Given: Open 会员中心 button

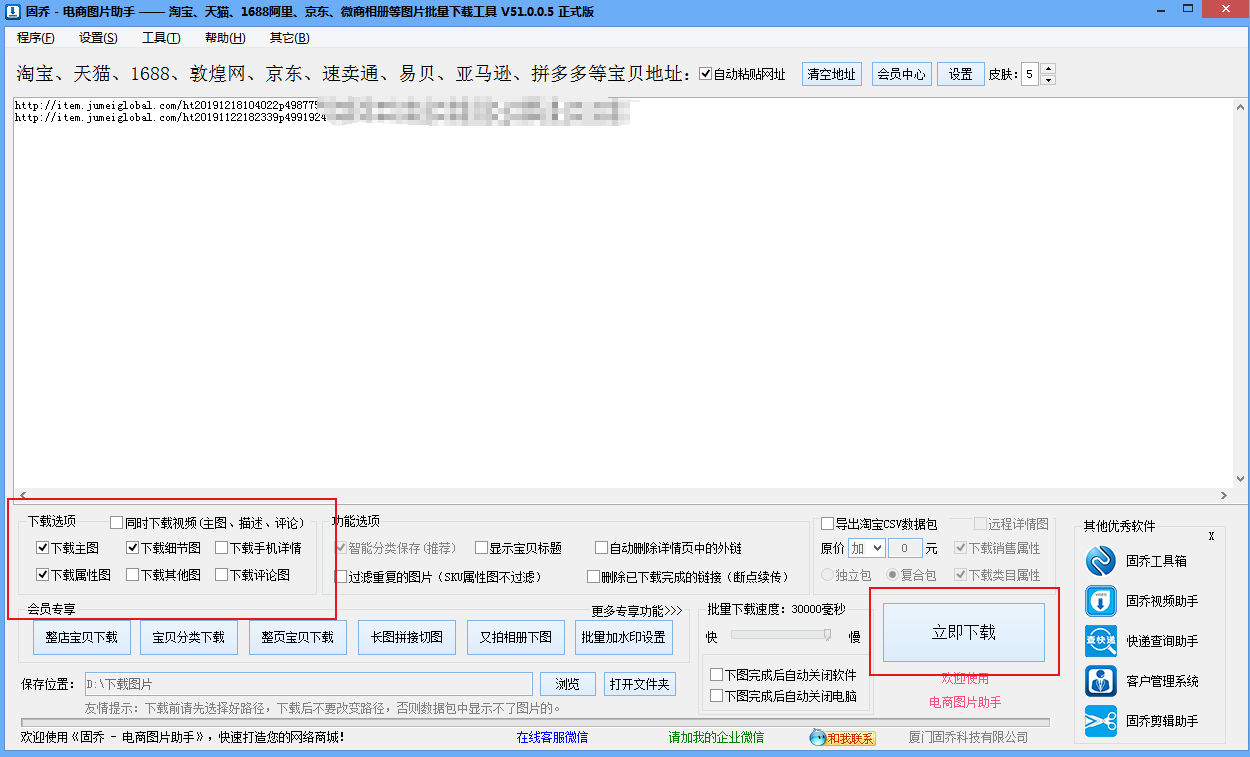Looking at the screenshot, I should (901, 74).
